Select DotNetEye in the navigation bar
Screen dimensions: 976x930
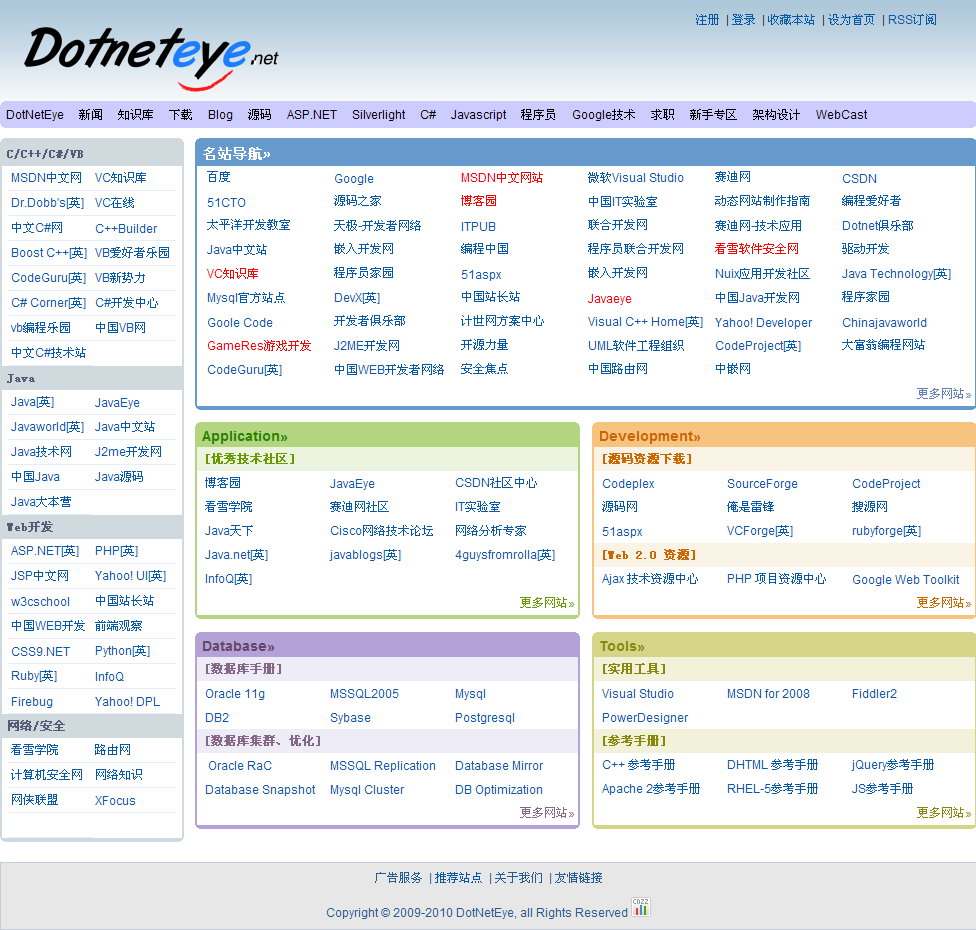pos(35,115)
